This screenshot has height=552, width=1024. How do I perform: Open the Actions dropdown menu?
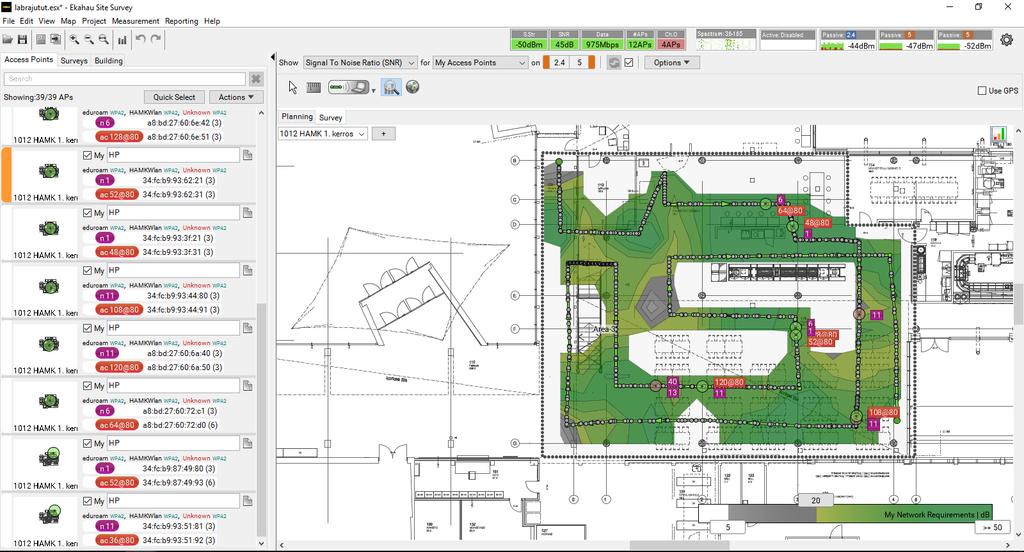click(x=236, y=97)
